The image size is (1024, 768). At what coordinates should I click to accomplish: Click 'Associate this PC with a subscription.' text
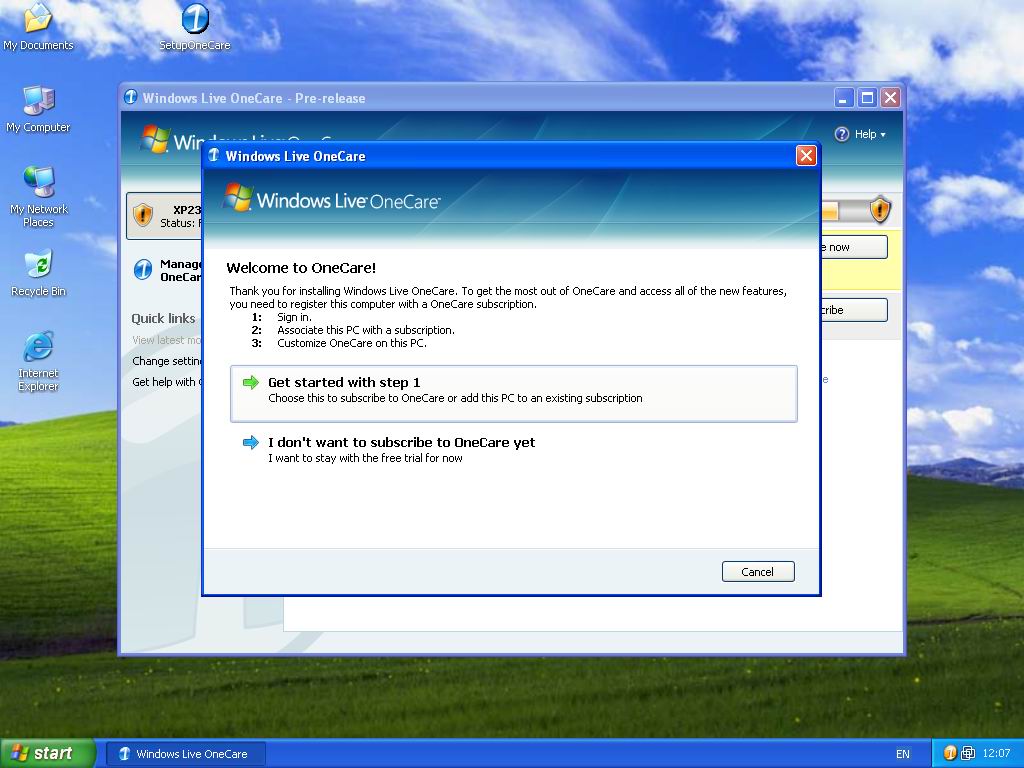366,330
